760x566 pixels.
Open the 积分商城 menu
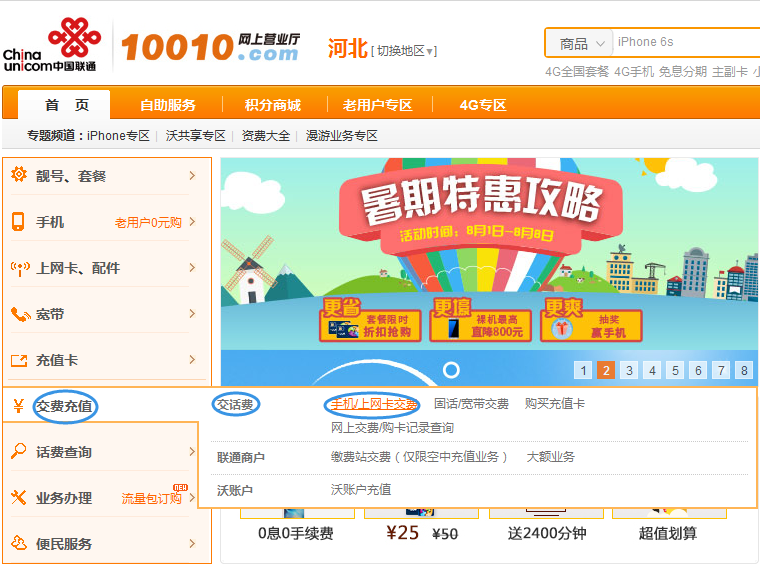(x=272, y=105)
